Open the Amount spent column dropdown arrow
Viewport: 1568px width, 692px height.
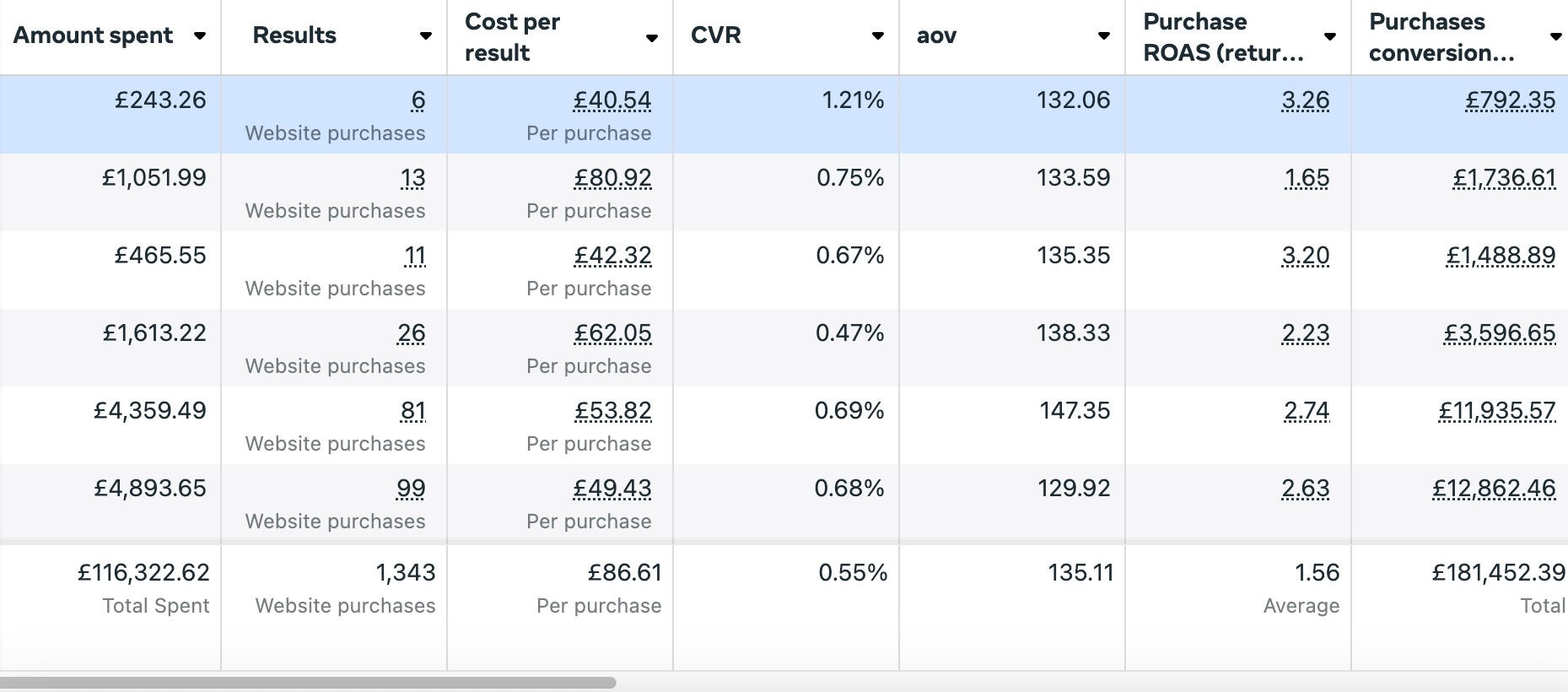click(x=200, y=36)
